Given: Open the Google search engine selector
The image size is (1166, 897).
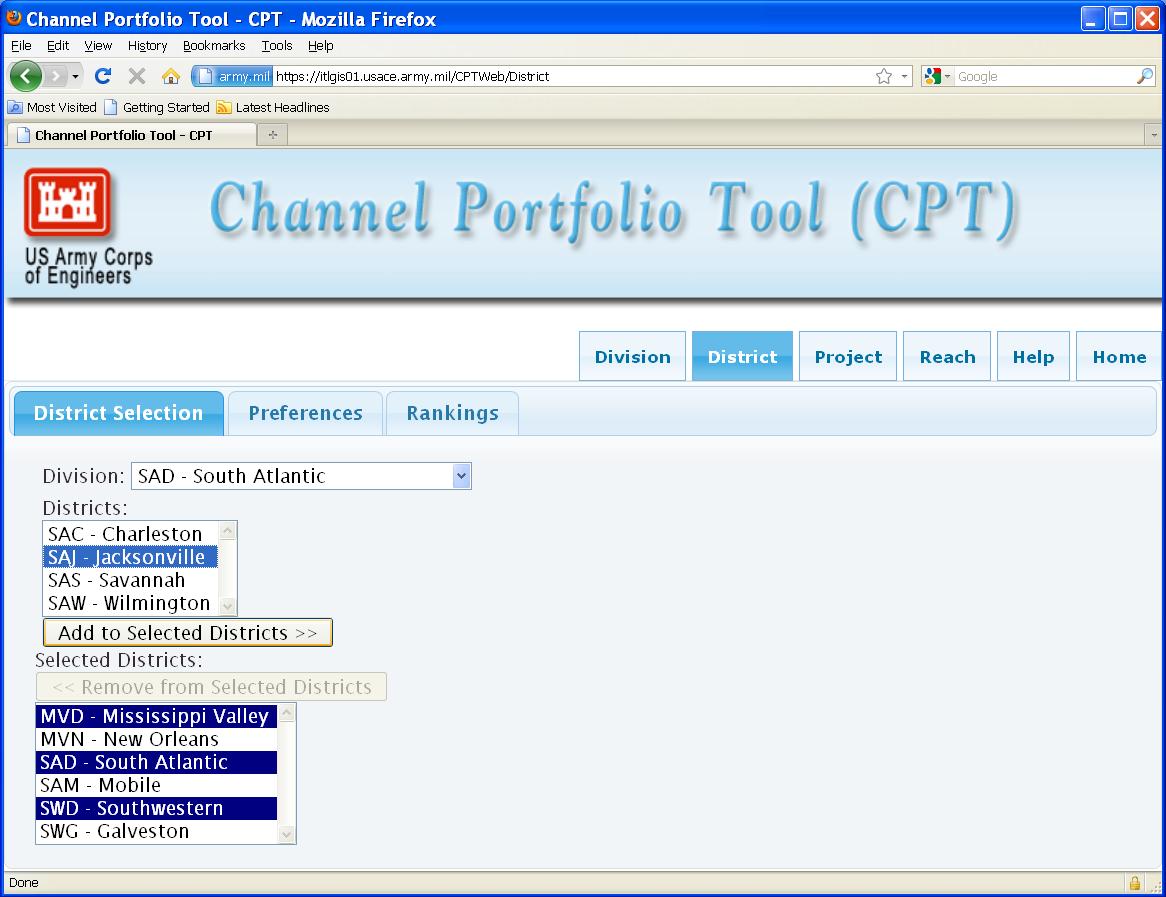Looking at the screenshot, I should (937, 76).
